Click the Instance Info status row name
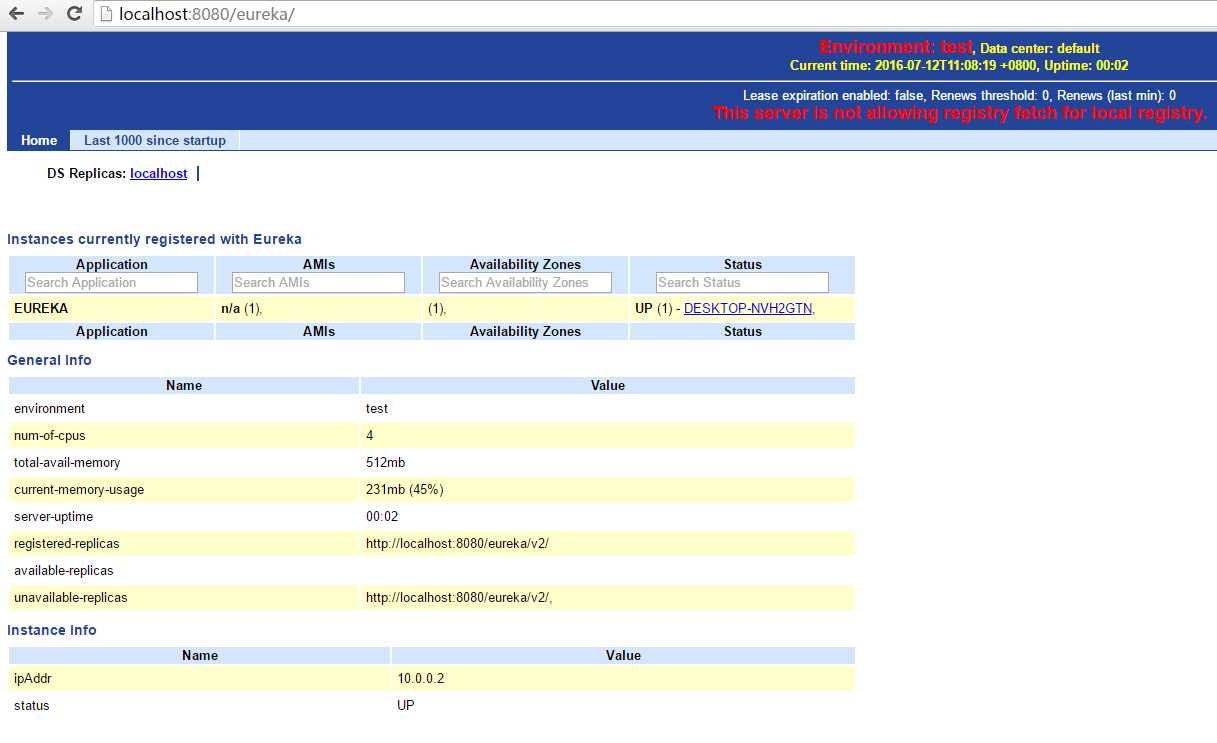This screenshot has width=1217, height=743. (x=31, y=705)
